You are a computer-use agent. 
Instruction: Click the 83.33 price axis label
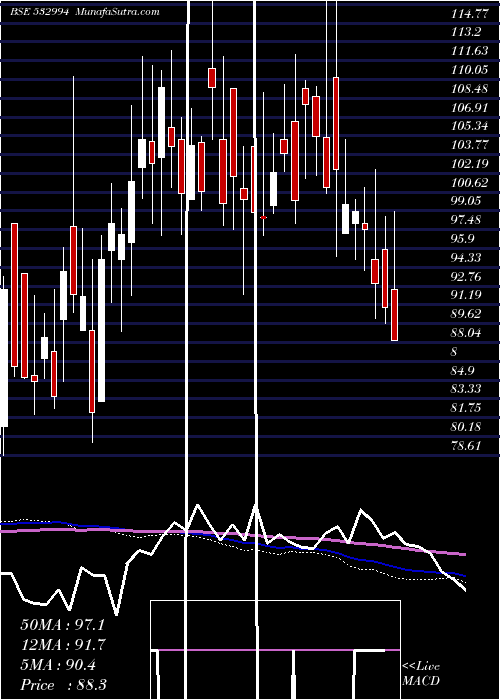466,389
